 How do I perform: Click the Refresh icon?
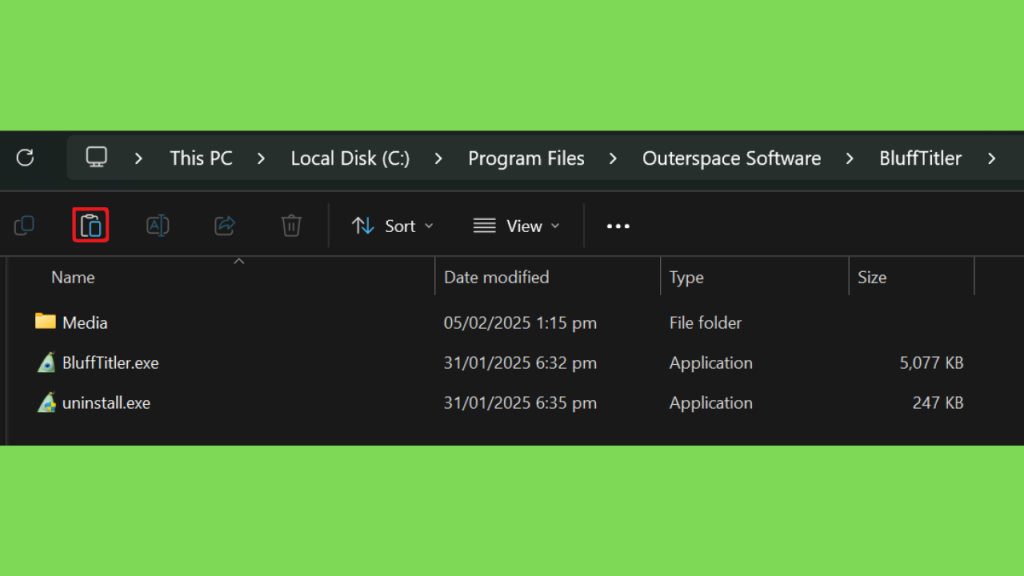pyautogui.click(x=25, y=157)
